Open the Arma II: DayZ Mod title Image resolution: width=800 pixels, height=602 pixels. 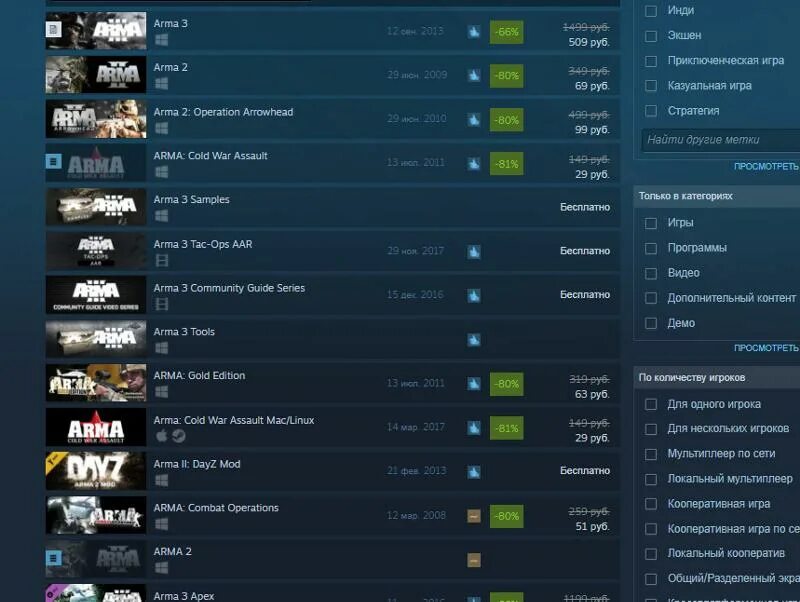pyautogui.click(x=197, y=464)
